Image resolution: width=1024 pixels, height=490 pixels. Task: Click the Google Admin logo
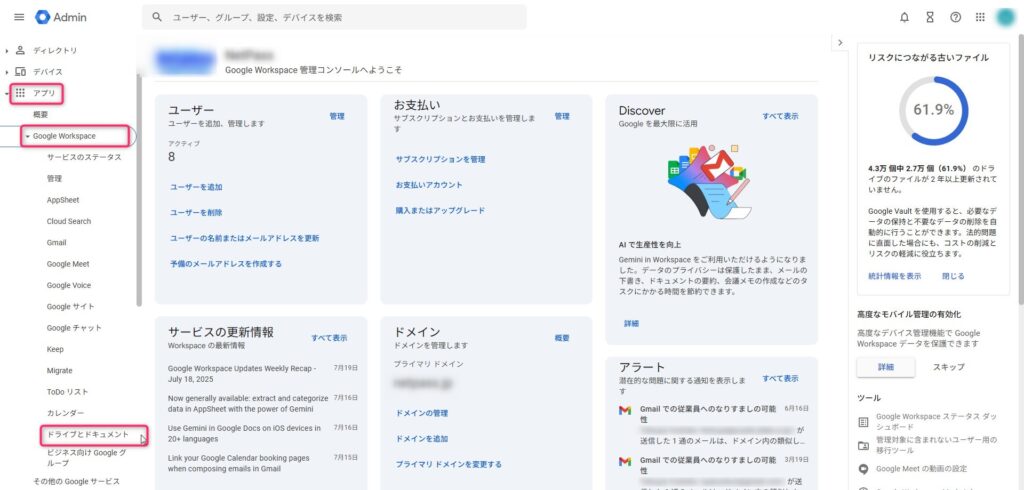tap(61, 17)
